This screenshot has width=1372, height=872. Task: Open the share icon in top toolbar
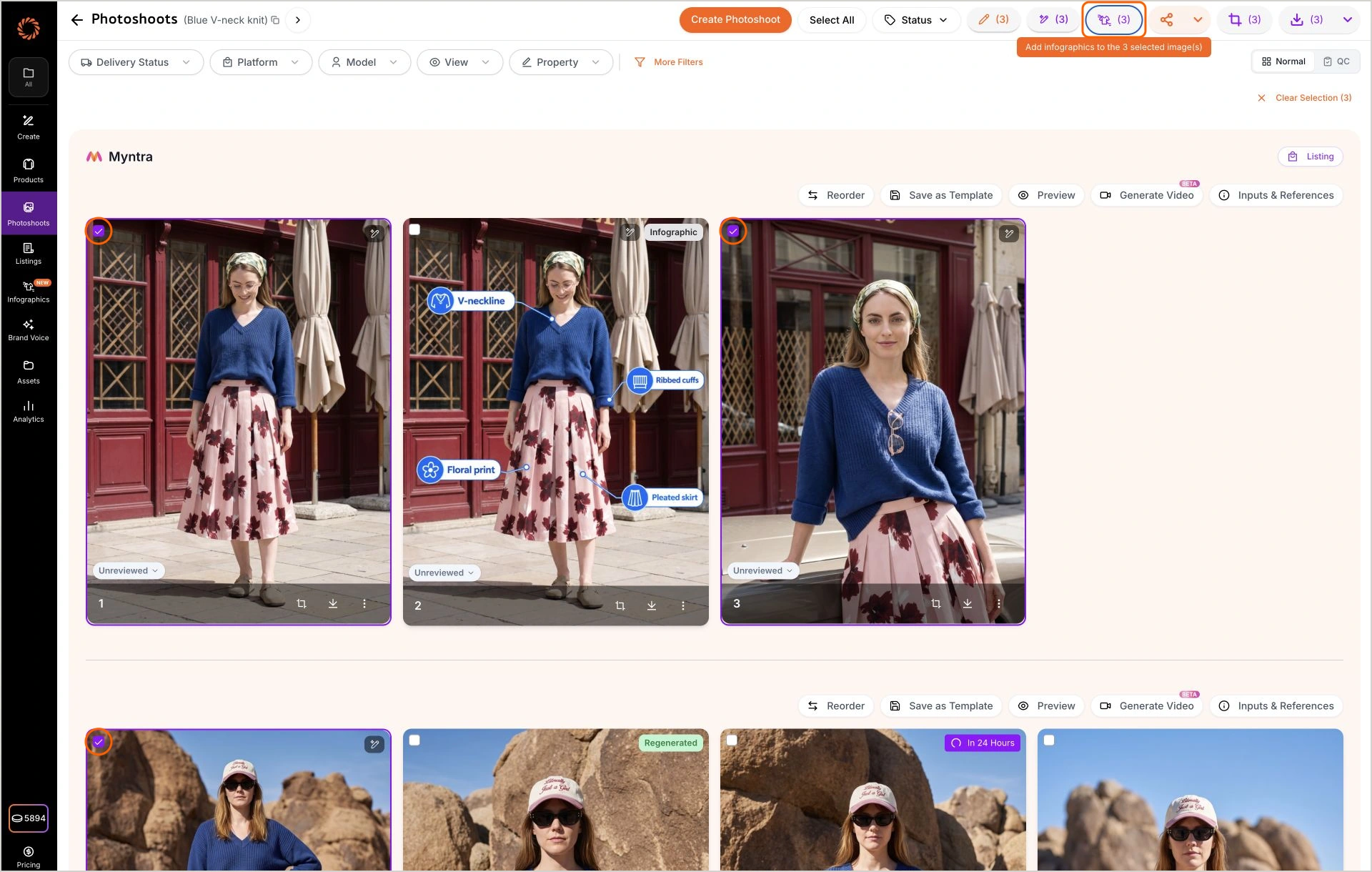tap(1166, 20)
